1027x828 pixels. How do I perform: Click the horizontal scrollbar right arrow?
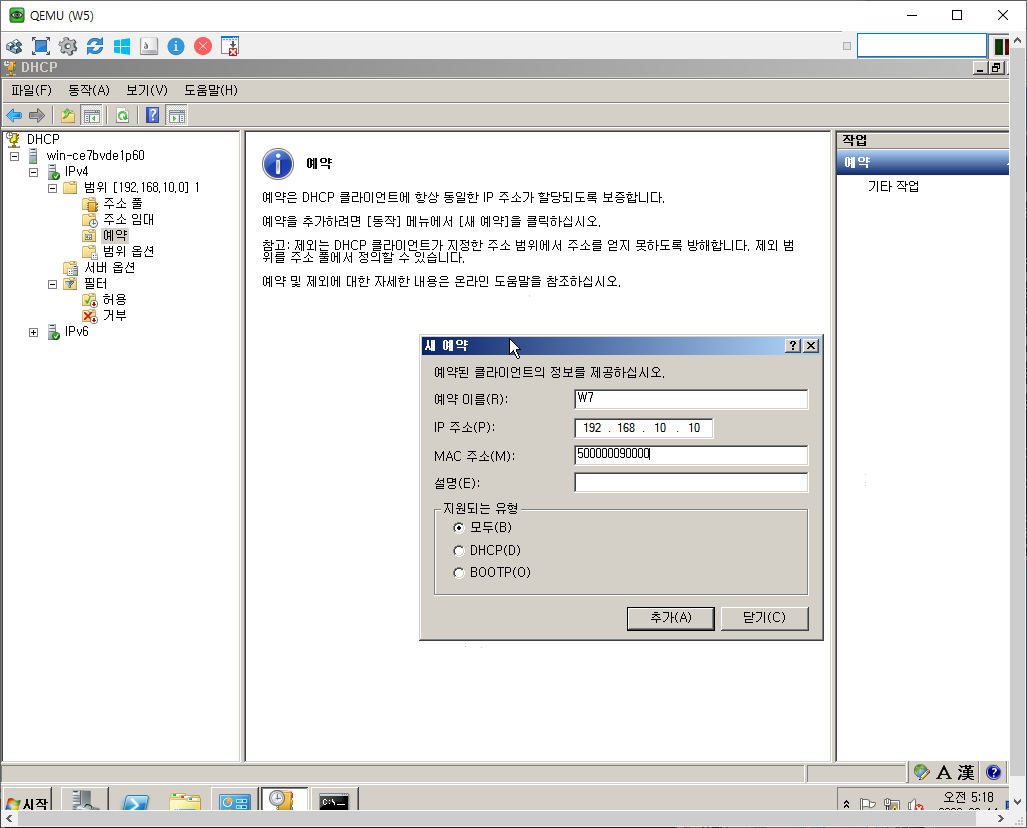tap(1000, 818)
